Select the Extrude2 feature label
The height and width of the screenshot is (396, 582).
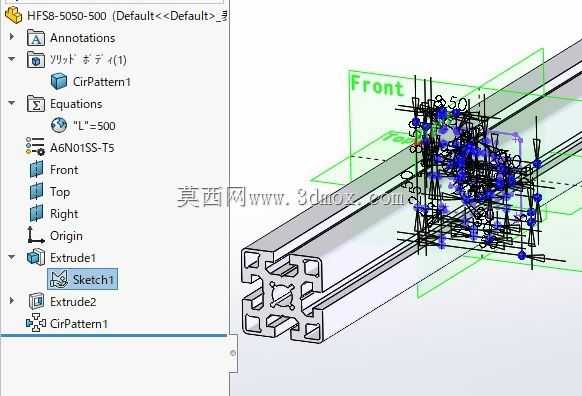pos(73,302)
